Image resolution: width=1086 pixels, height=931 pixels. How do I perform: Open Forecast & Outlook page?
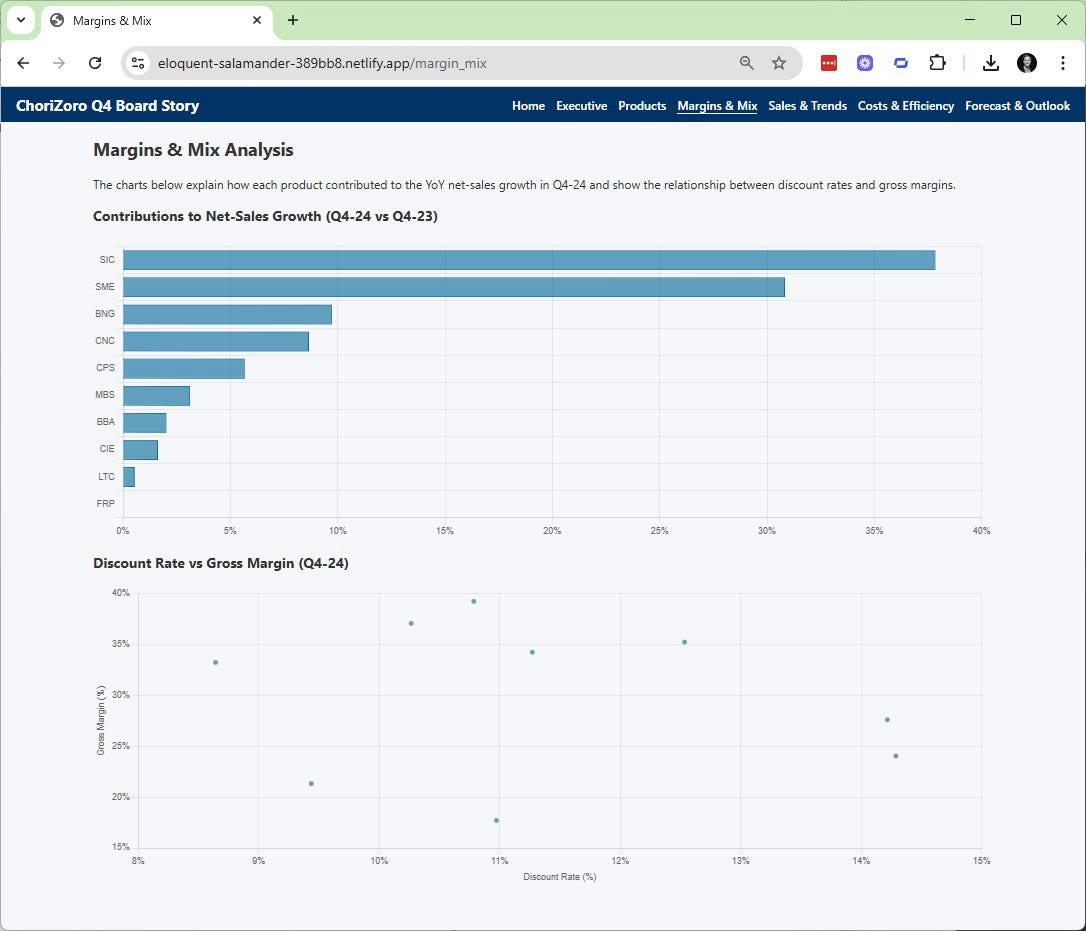pos(1017,106)
